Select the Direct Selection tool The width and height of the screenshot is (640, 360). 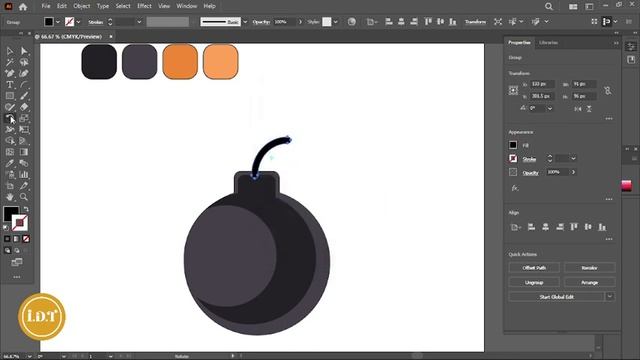pos(24,51)
